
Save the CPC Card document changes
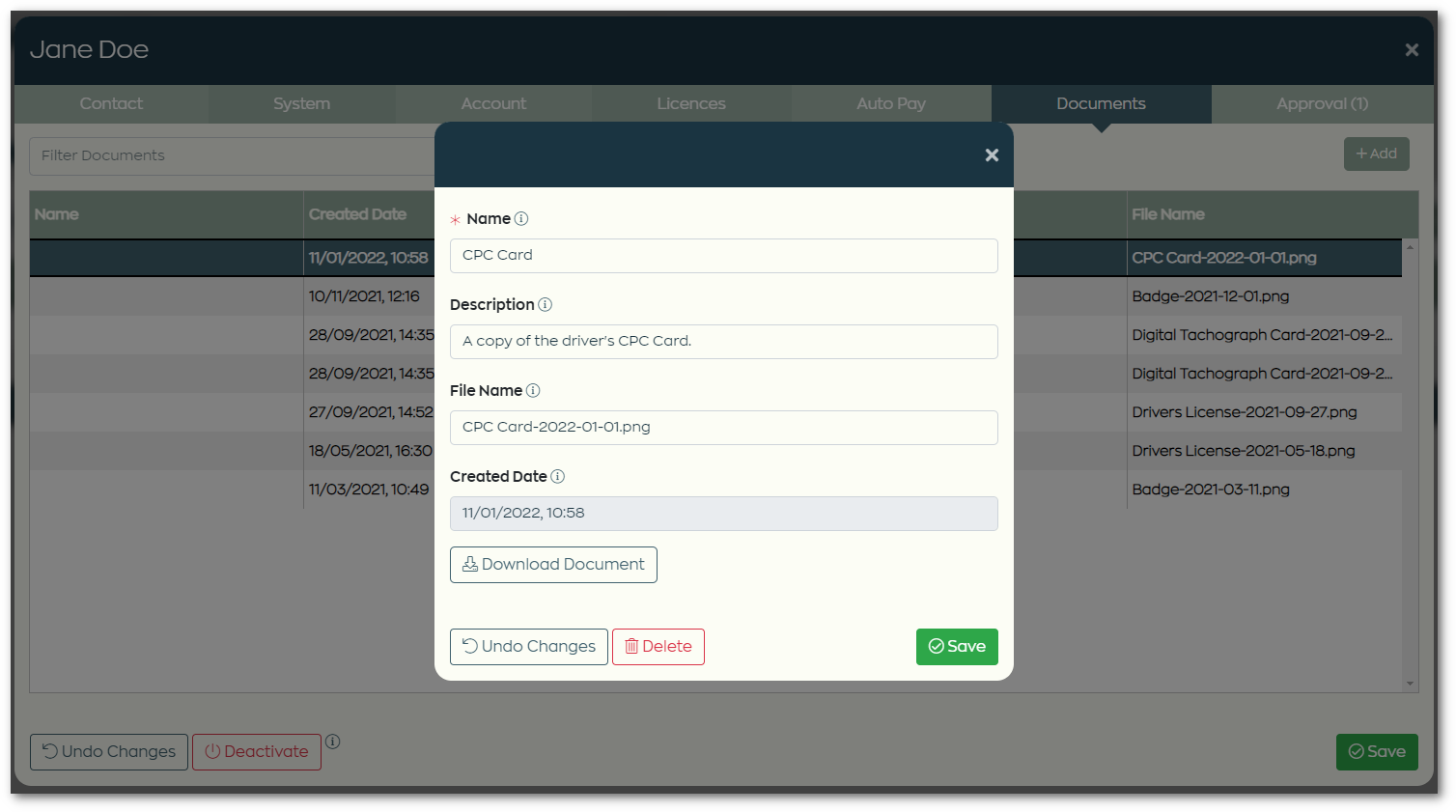pos(957,647)
